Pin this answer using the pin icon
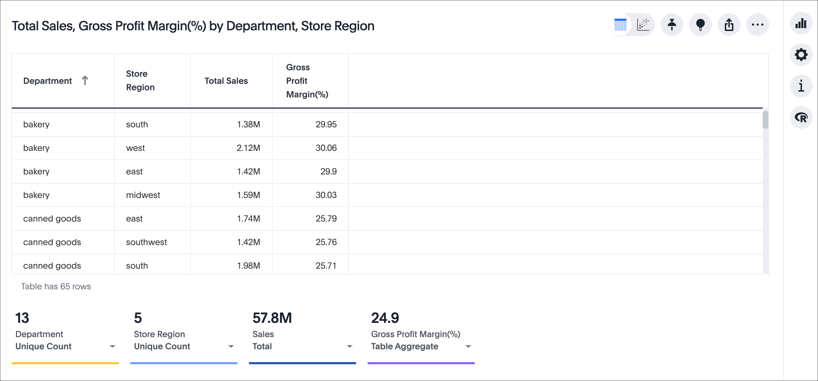This screenshot has height=381, width=818. point(672,25)
